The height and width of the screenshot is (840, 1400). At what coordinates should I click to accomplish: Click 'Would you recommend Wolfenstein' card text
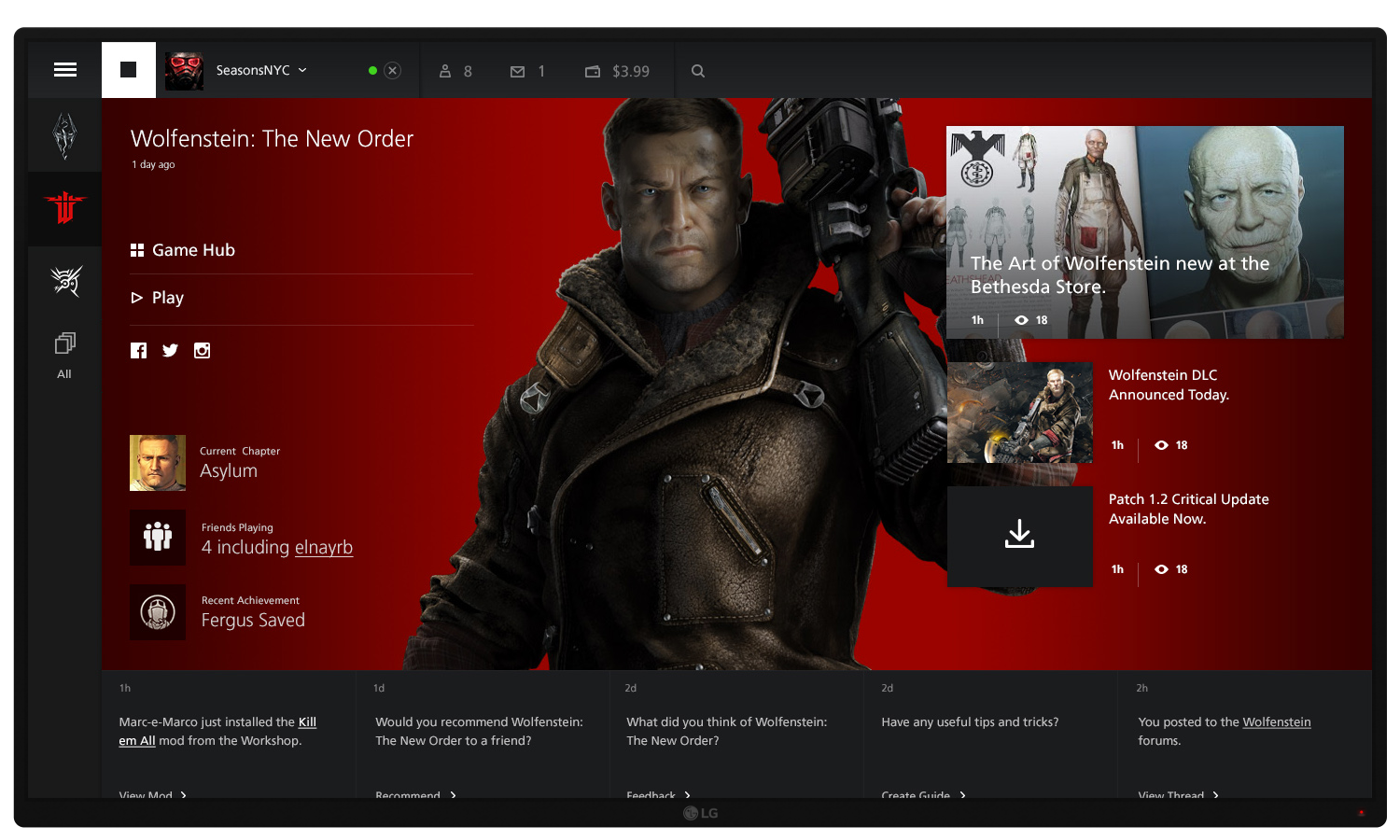[479, 731]
